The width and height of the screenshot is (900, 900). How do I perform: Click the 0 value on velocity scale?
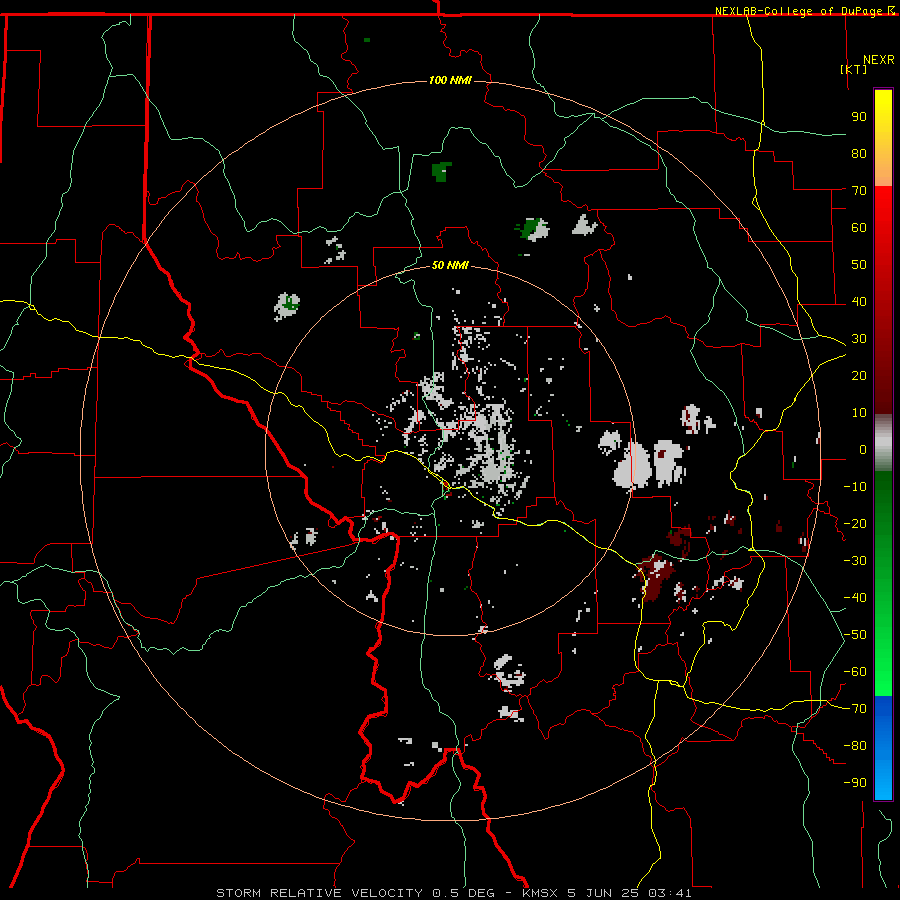(863, 450)
